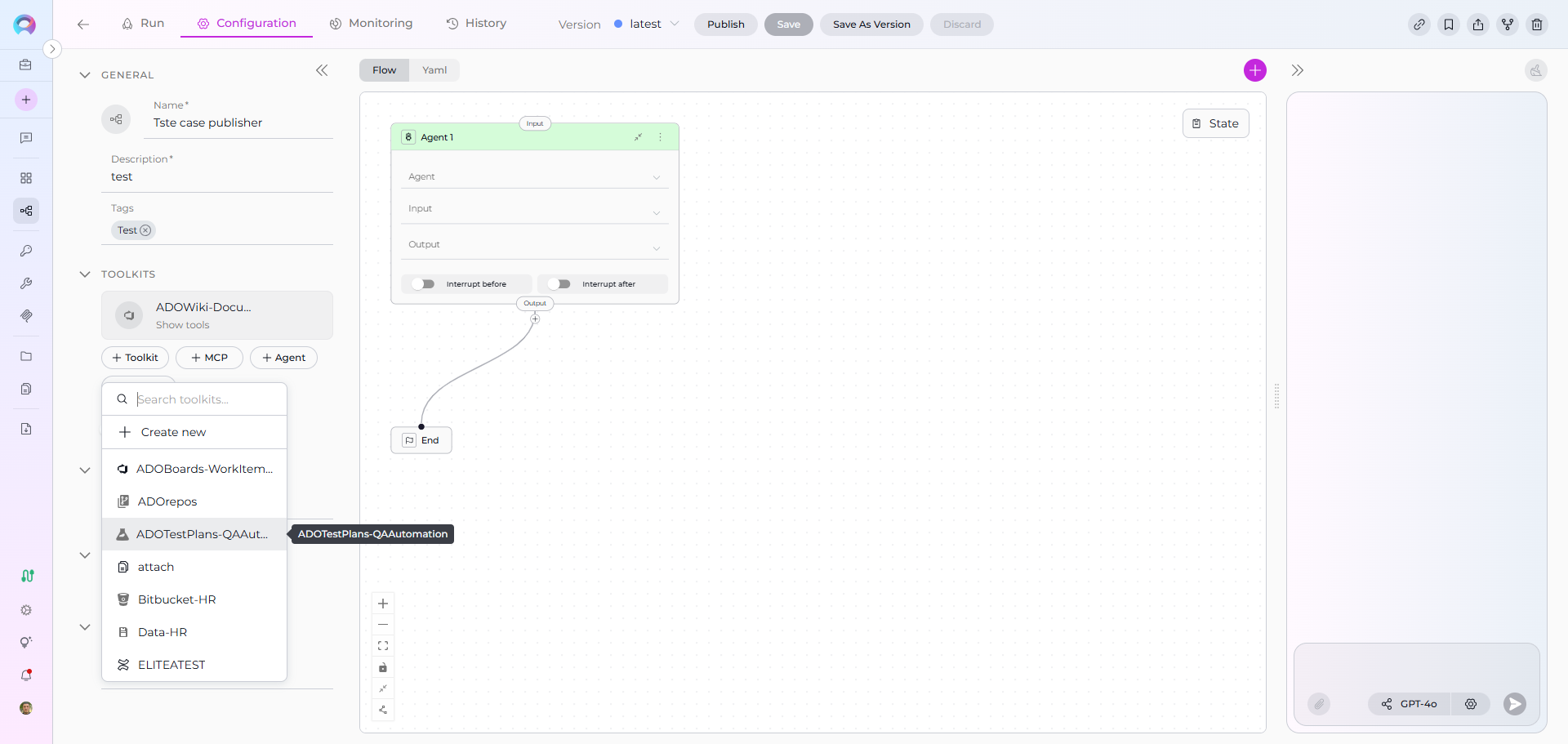Screen dimensions: 1568x744
Task: Switch to the Monitoring tab
Action: pyautogui.click(x=371, y=24)
